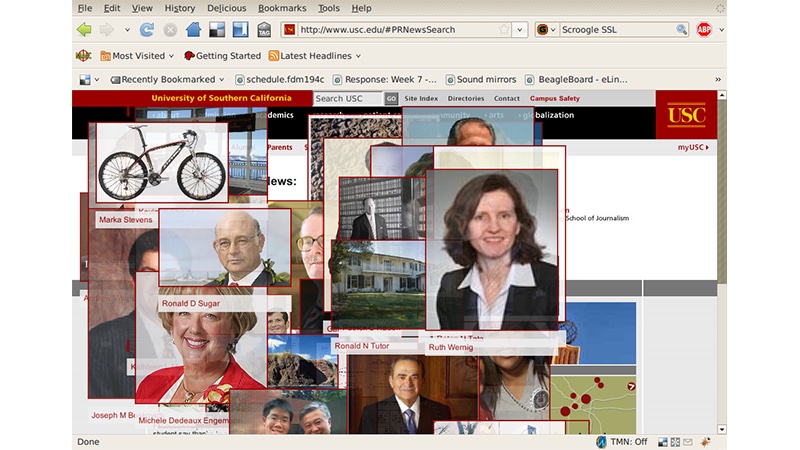Click the USC favicon in address bar

(290, 30)
